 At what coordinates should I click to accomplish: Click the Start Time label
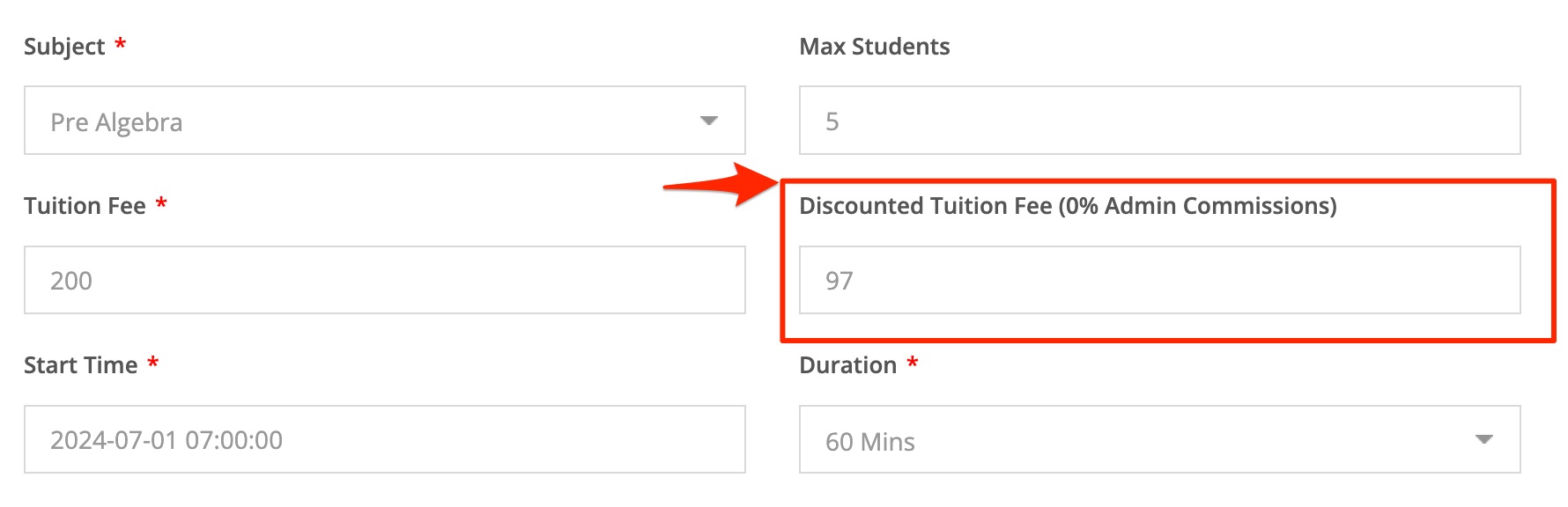tap(80, 365)
